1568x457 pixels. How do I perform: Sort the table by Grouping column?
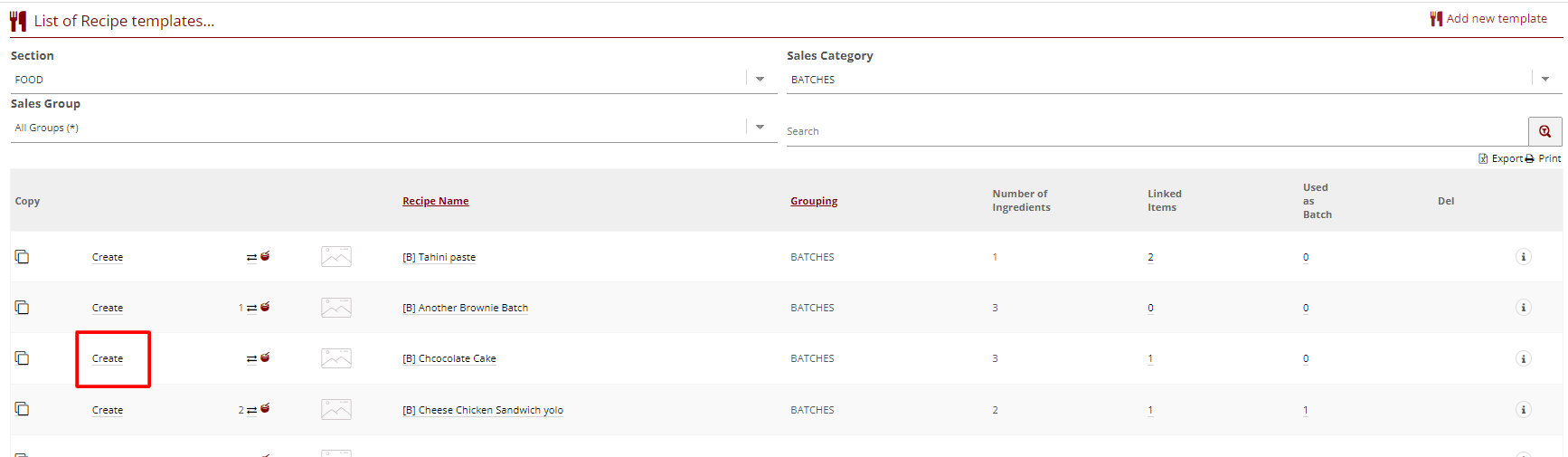(x=813, y=201)
